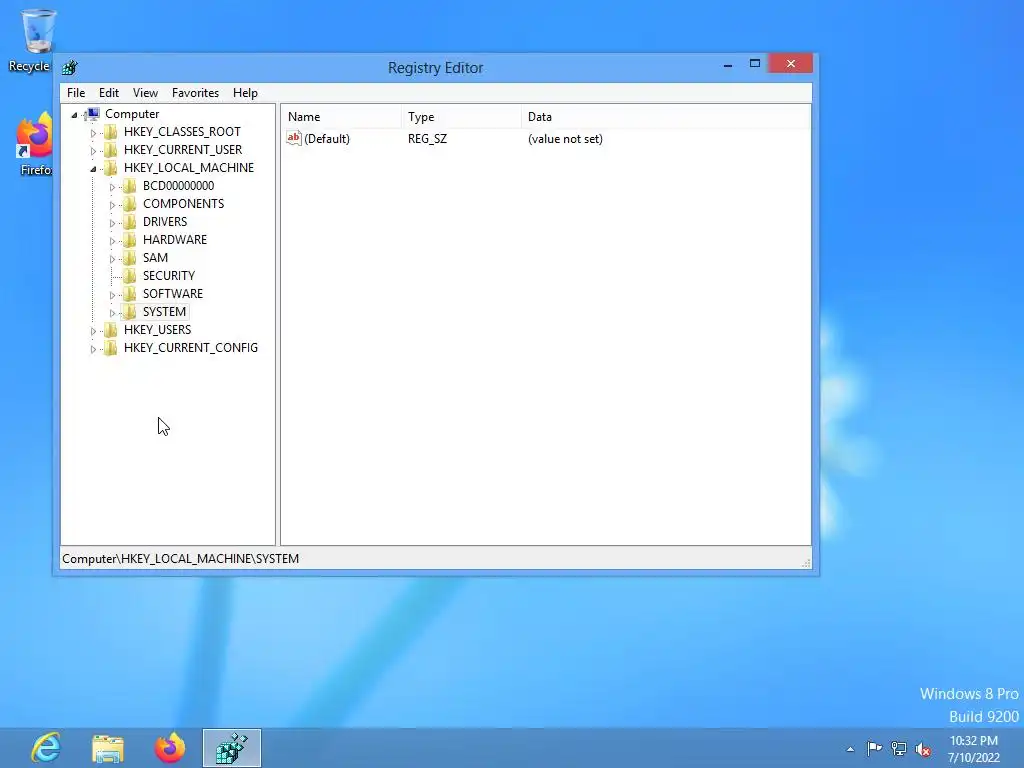Expand the SOFTWARE key arrow
1024x768 pixels.
[x=112, y=295]
